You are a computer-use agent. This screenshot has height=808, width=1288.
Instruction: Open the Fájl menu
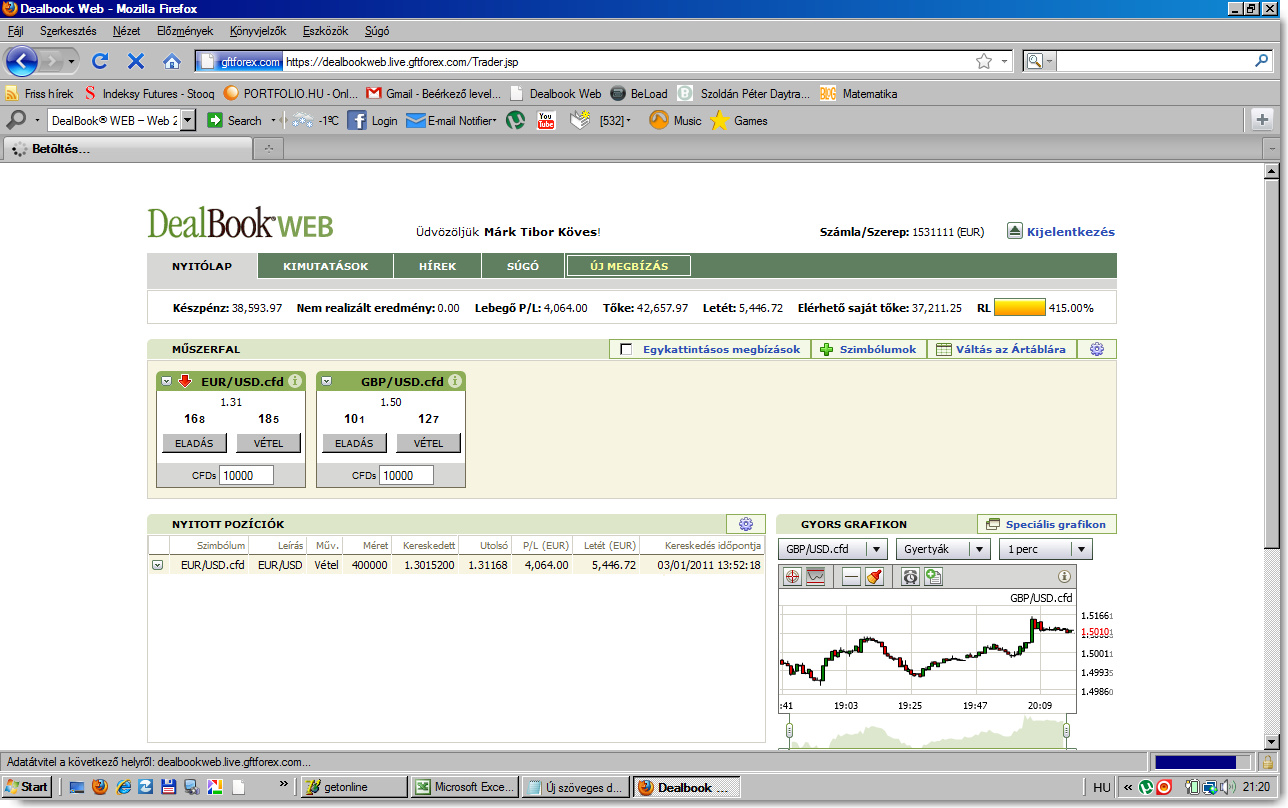pyautogui.click(x=15, y=31)
